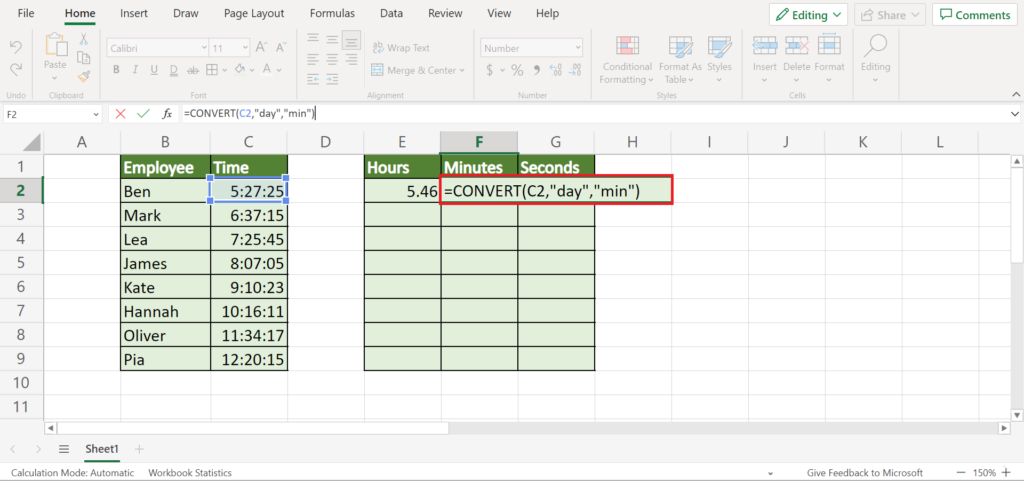This screenshot has width=1024, height=481.
Task: Cancel the formula with the red X
Action: (x=120, y=114)
